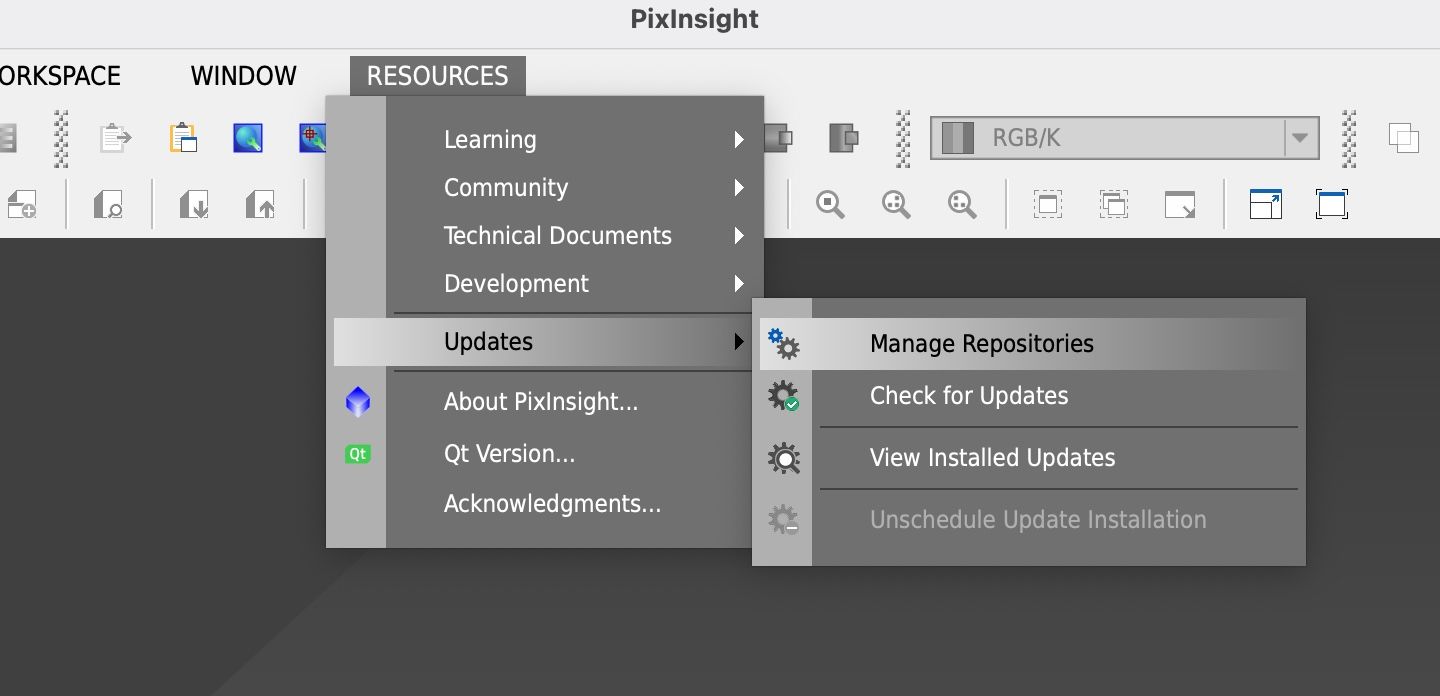Viewport: 1440px width, 696px height.
Task: Open the RESOURCES menu
Action: coord(437,76)
